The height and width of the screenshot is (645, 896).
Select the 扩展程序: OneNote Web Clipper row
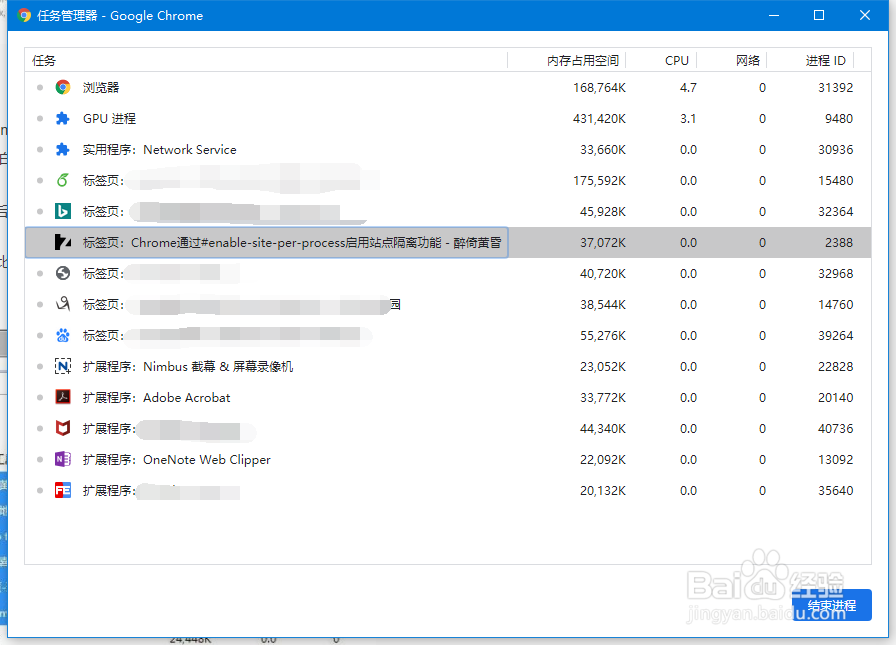(x=448, y=459)
